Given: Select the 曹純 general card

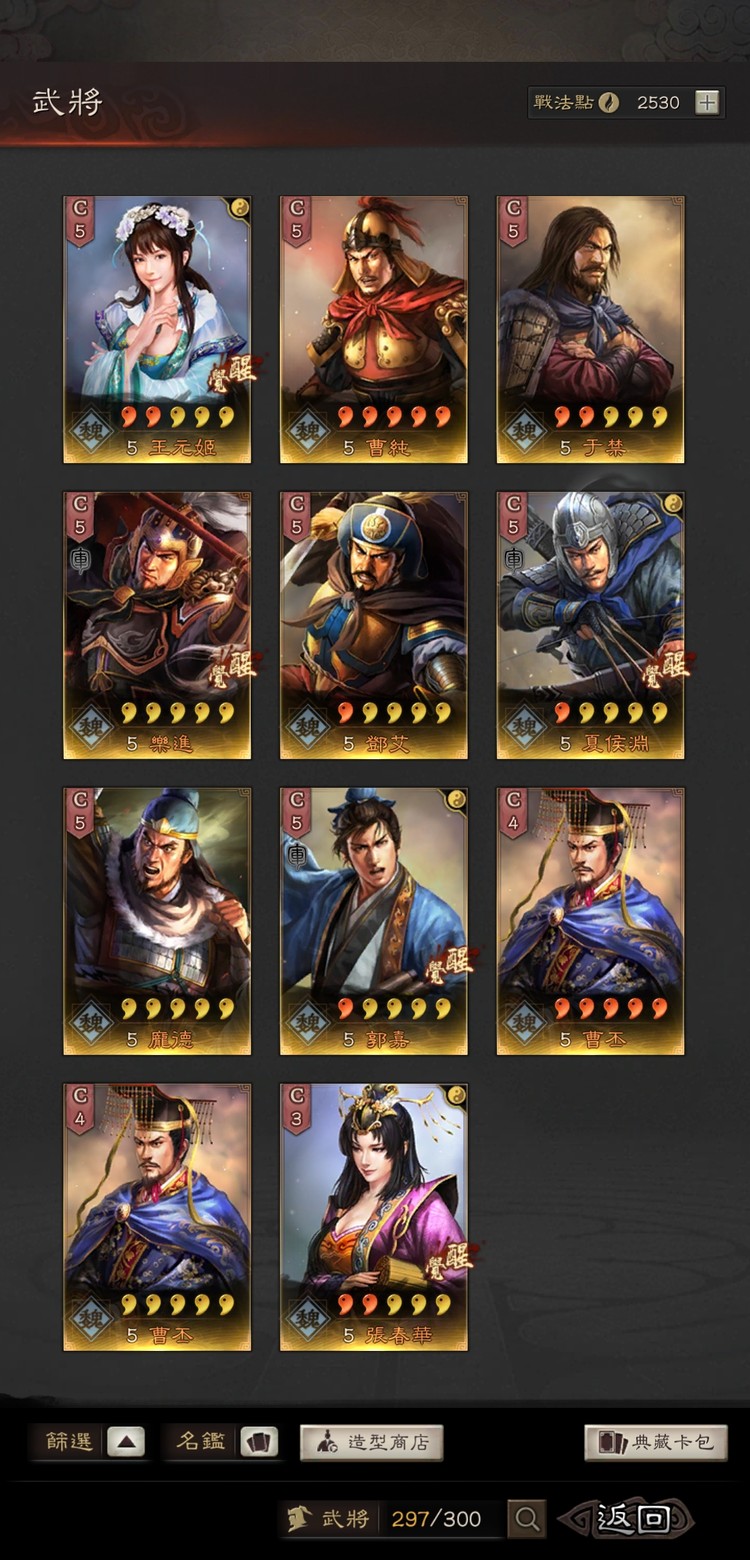Looking at the screenshot, I should pos(374,329).
